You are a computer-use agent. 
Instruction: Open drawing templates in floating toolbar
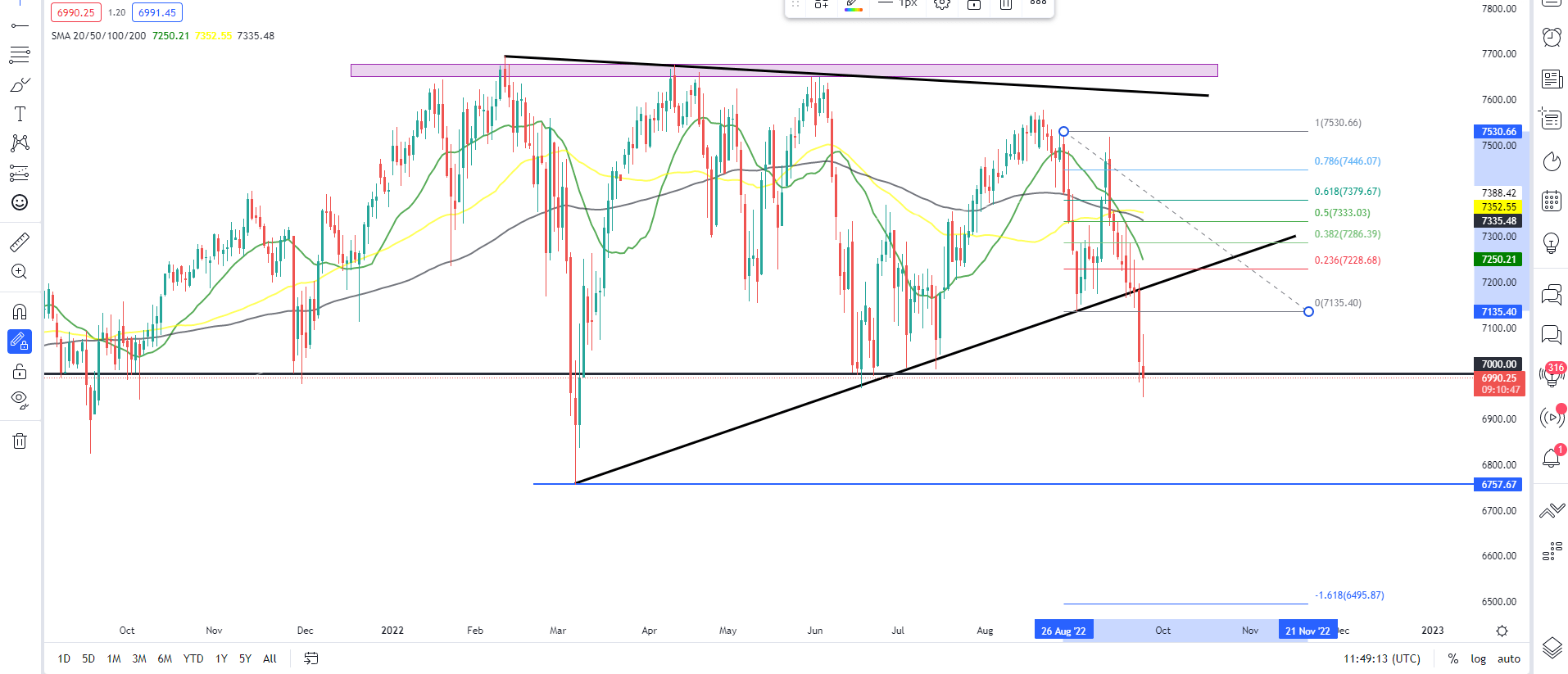(x=821, y=4)
